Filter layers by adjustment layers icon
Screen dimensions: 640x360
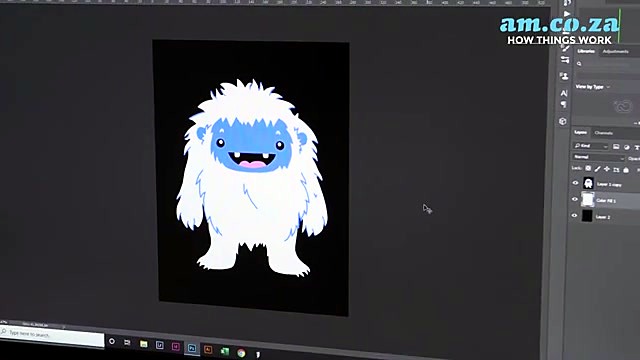click(627, 147)
